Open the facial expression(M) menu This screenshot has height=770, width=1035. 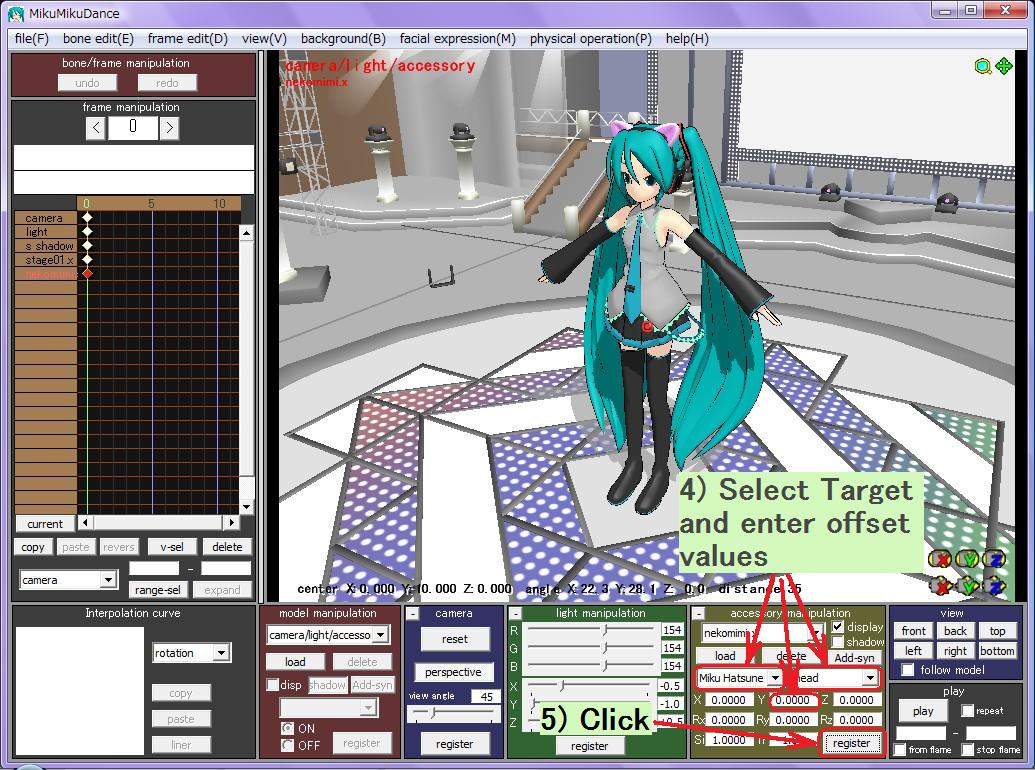coord(457,38)
